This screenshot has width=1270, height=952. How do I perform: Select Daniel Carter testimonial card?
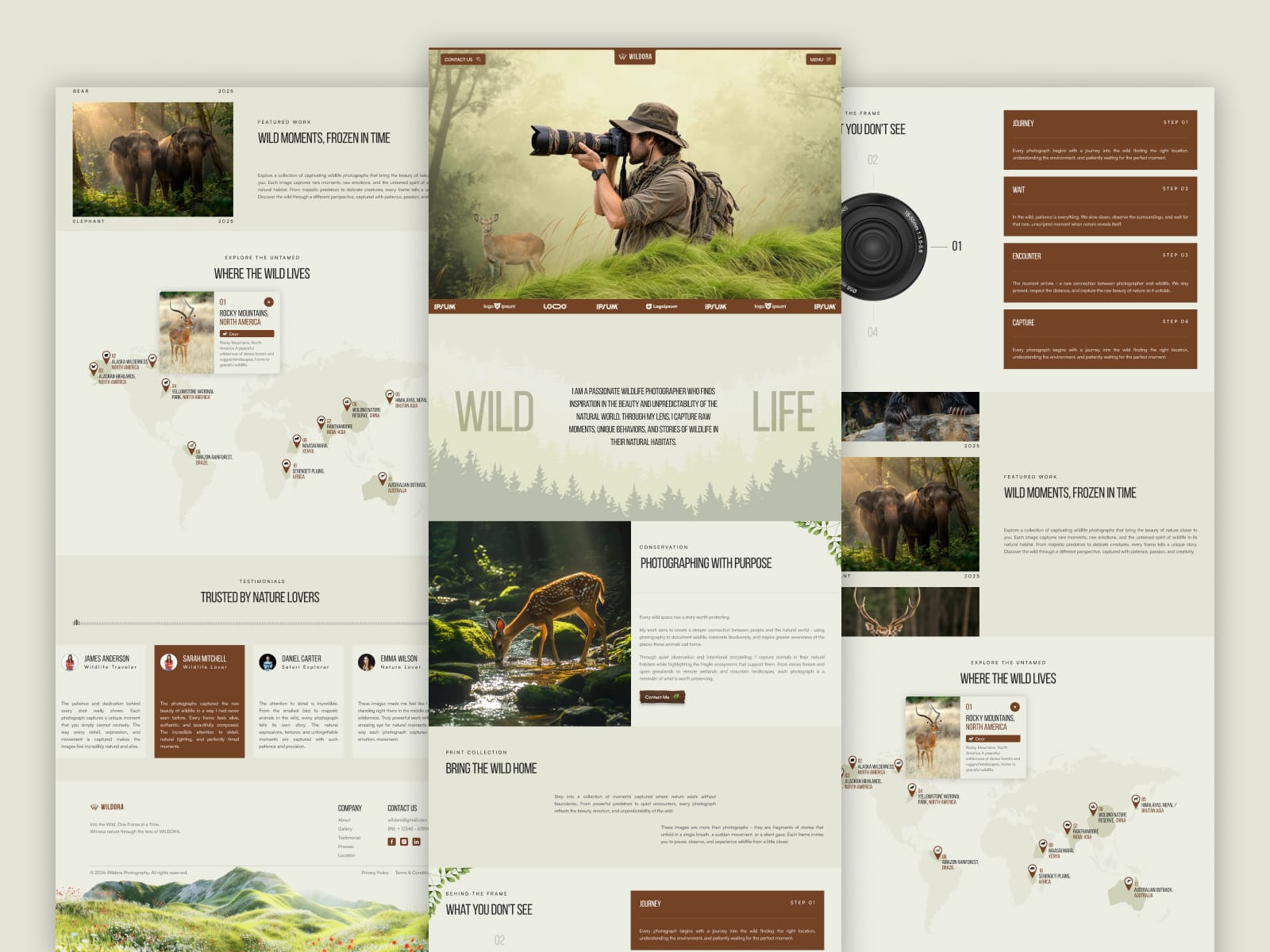click(298, 701)
